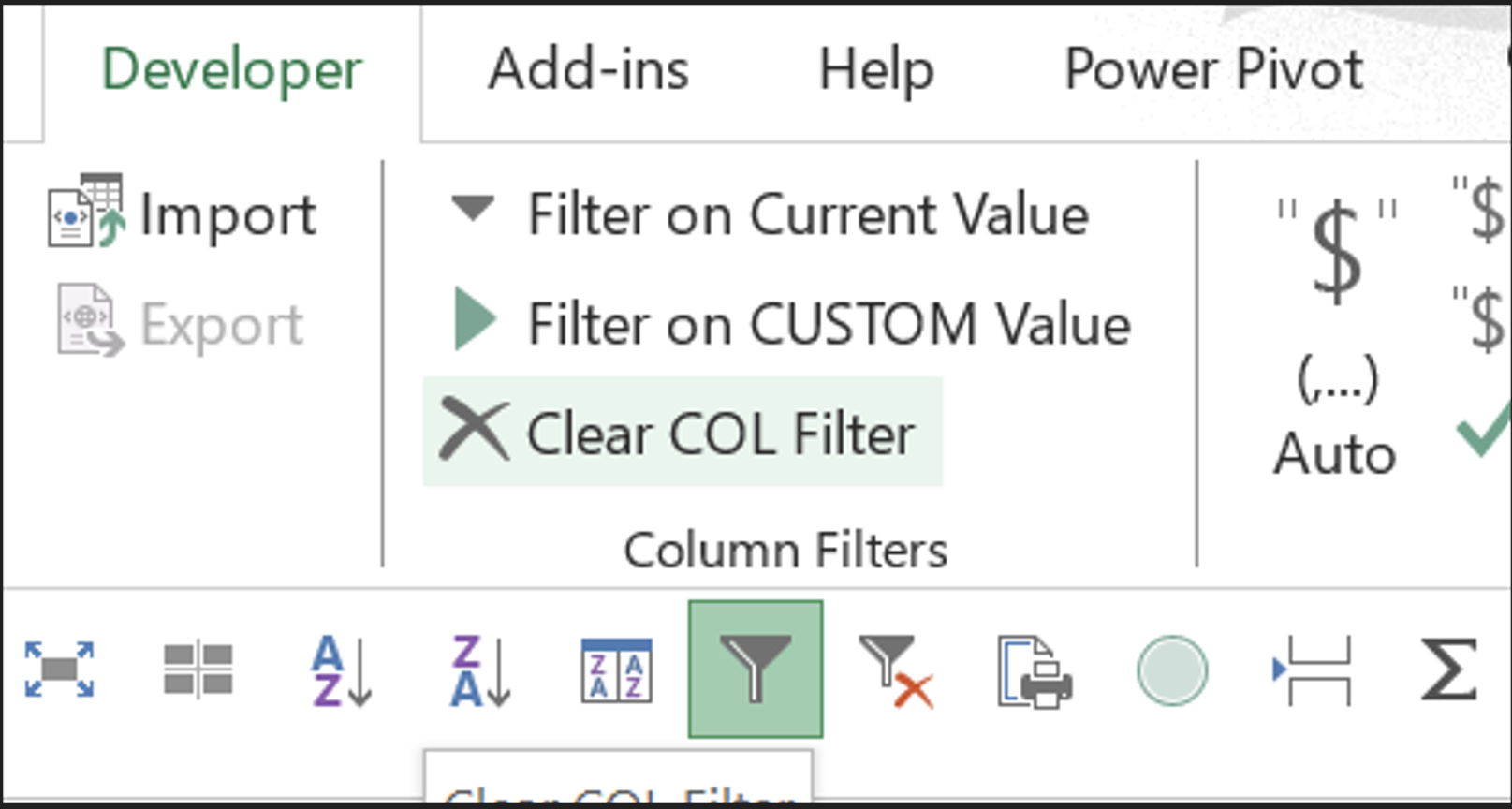
Task: Open Print Preview and Print icon
Action: [1035, 671]
